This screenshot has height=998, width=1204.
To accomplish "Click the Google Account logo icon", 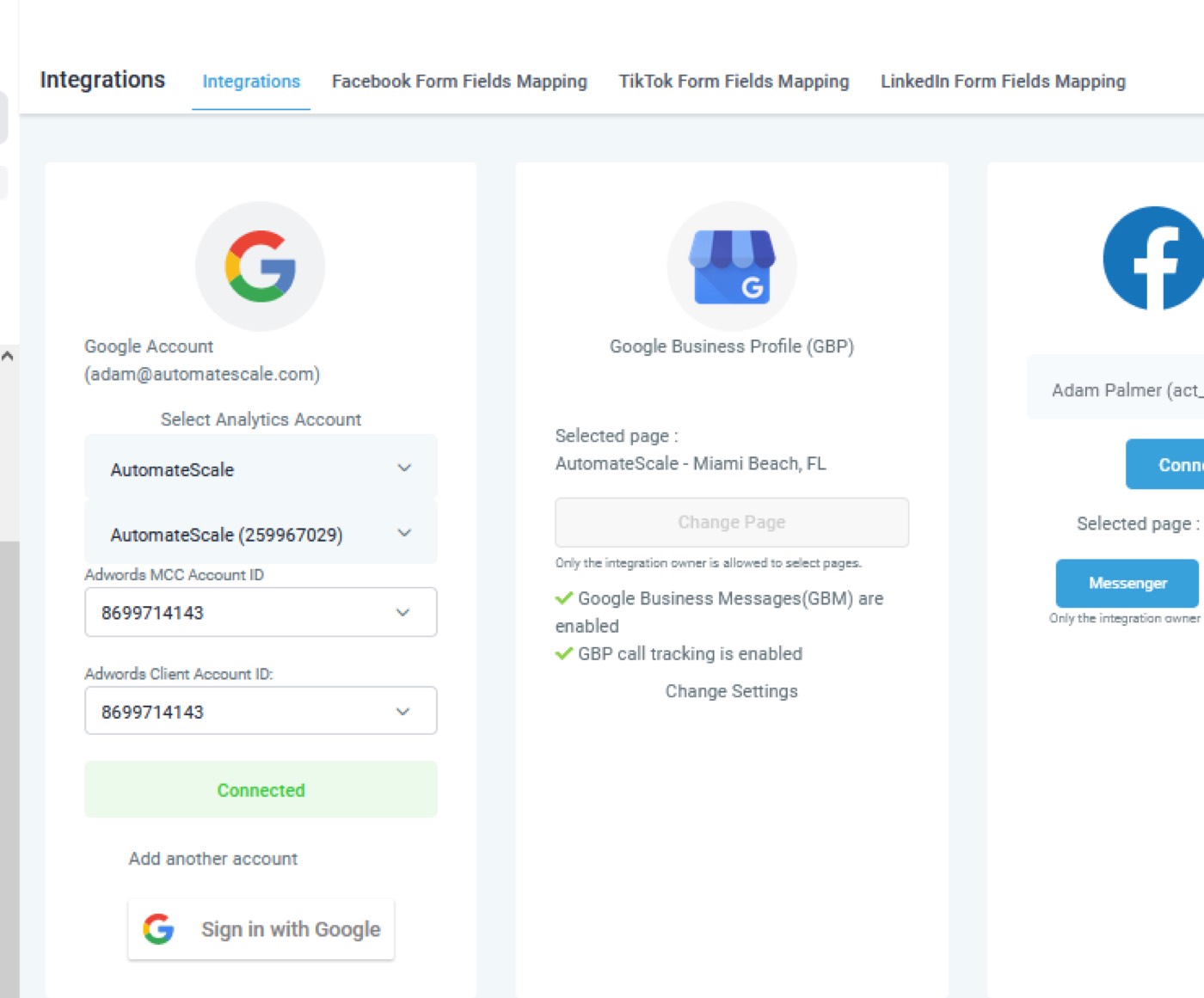I will (261, 266).
